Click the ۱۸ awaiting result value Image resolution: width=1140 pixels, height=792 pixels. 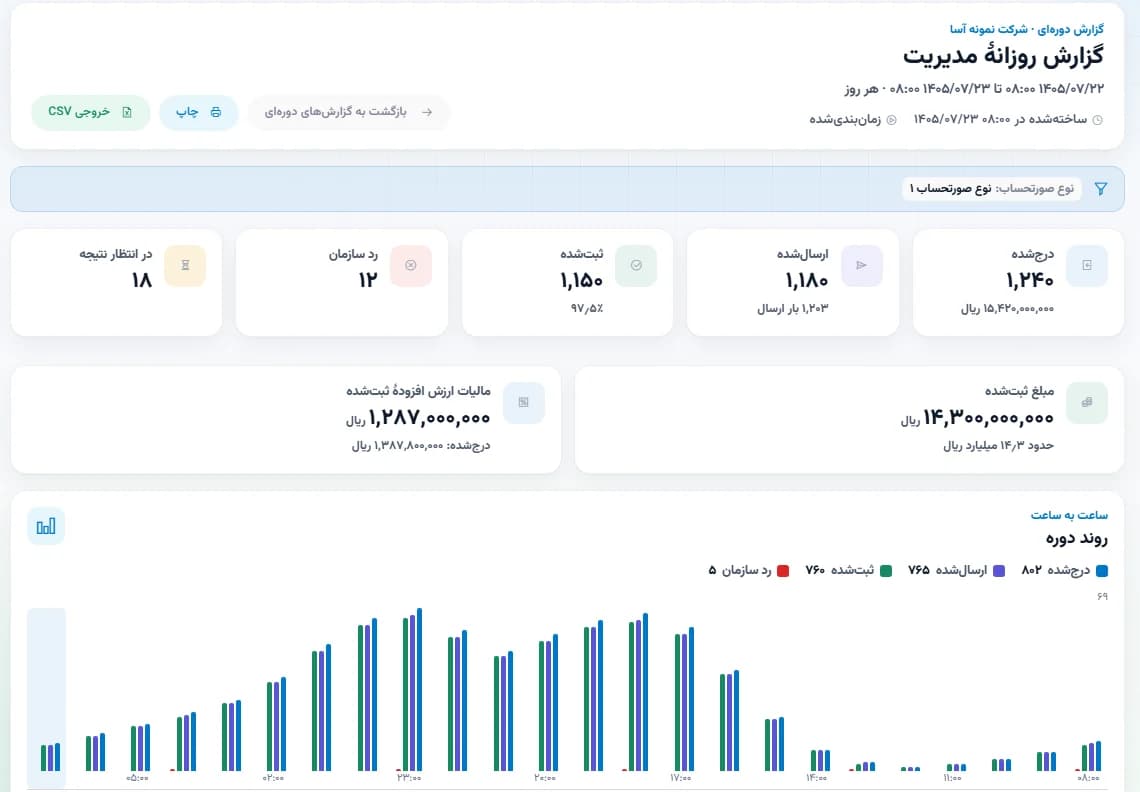pos(142,280)
